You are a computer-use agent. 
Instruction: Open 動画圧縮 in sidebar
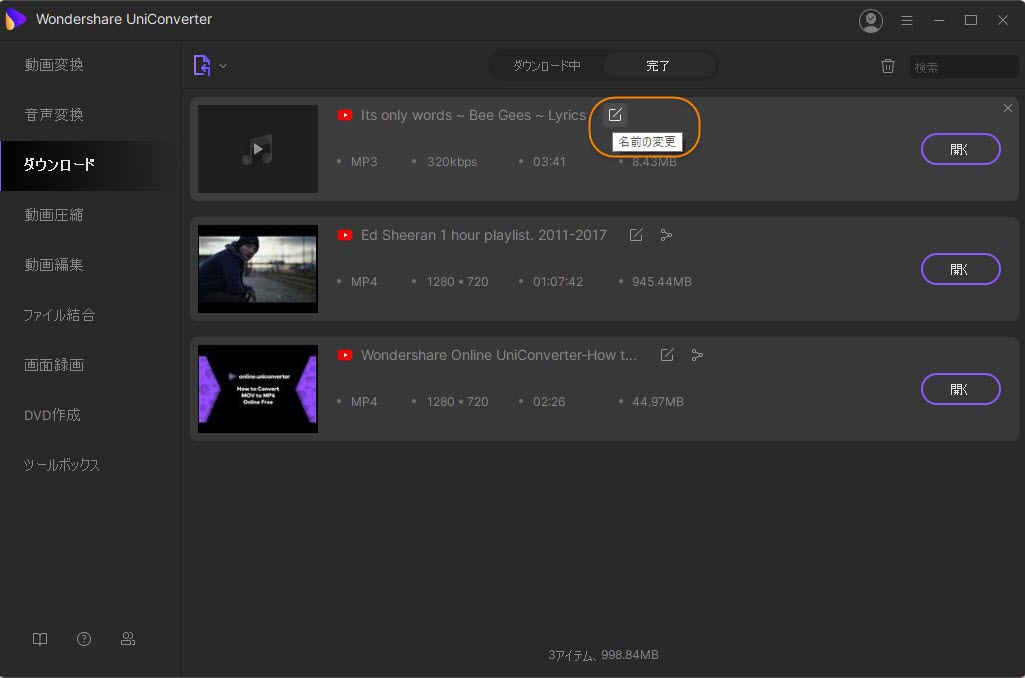click(x=54, y=214)
